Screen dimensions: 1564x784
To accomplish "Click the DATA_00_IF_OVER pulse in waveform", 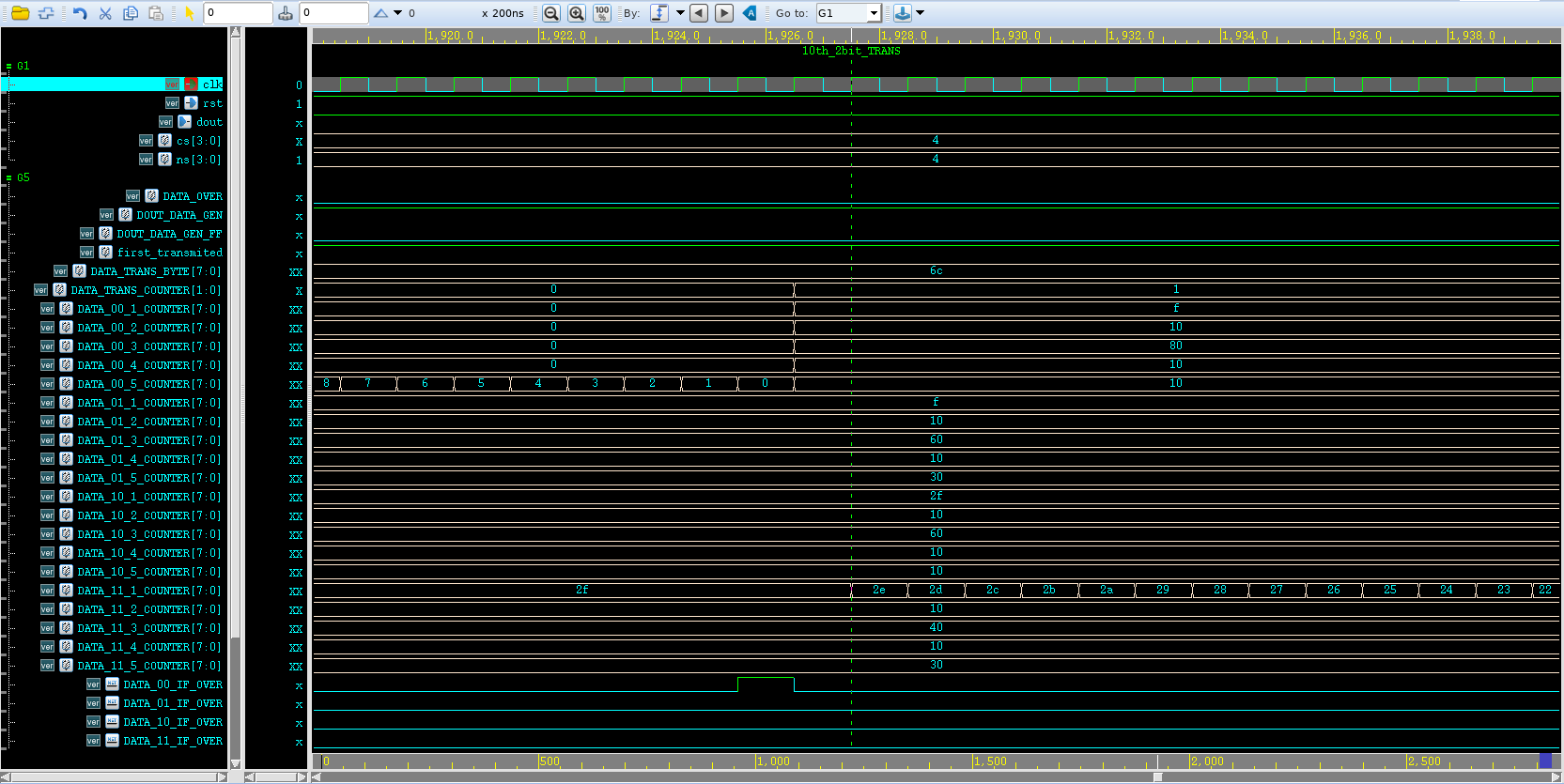I will pos(766,684).
